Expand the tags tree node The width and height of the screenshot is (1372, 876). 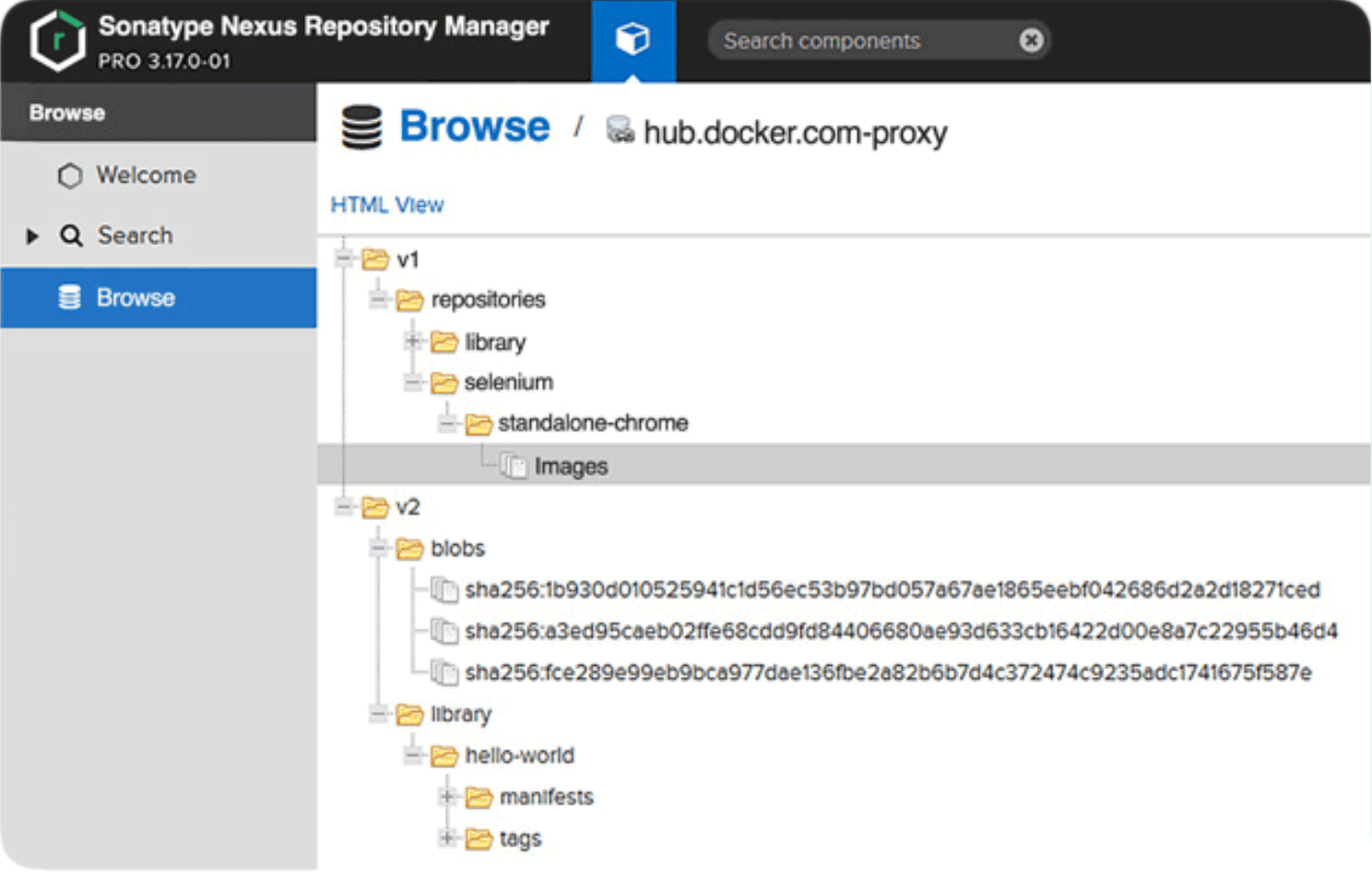tap(448, 837)
